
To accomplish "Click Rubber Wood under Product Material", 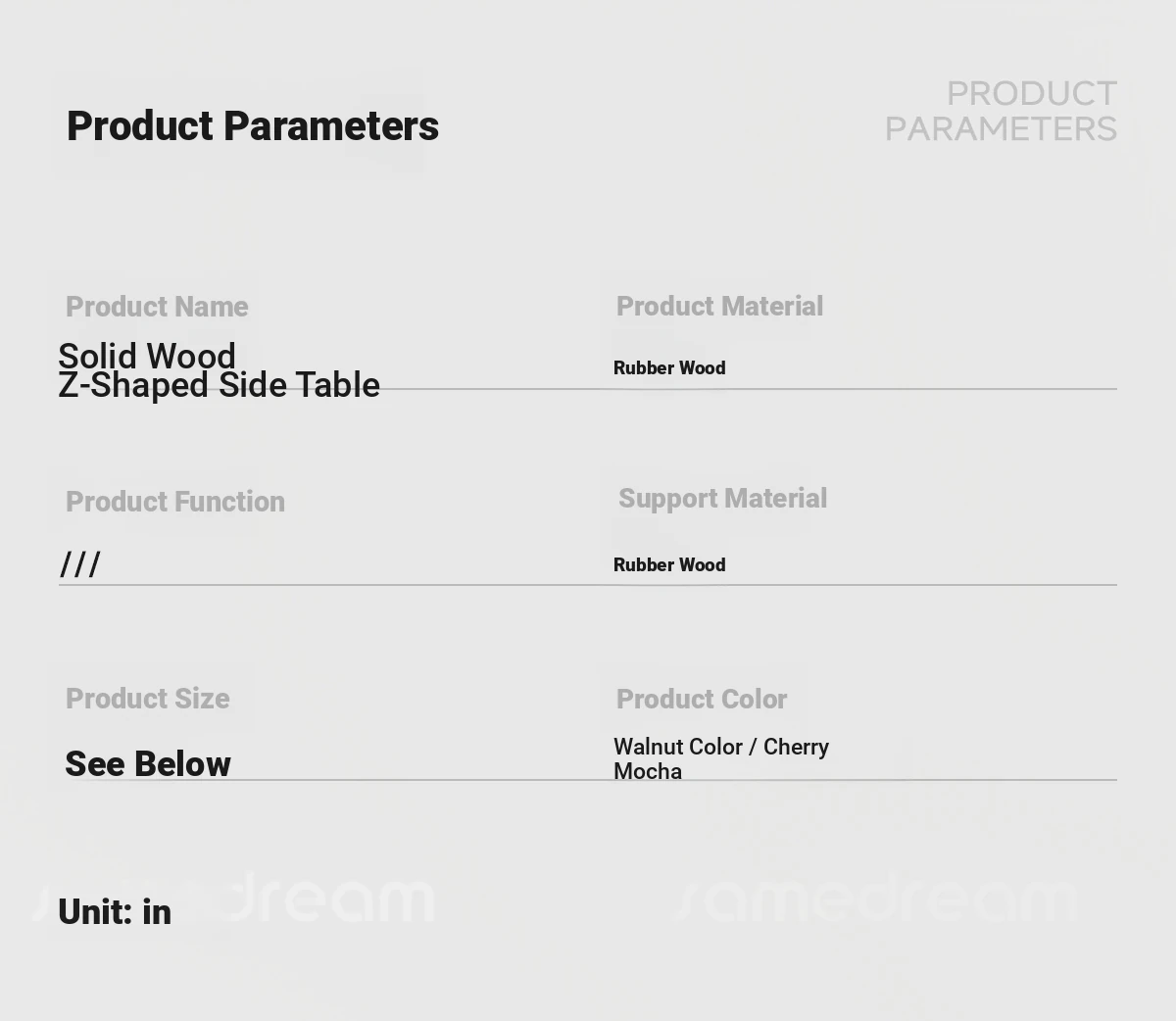I will coord(669,368).
